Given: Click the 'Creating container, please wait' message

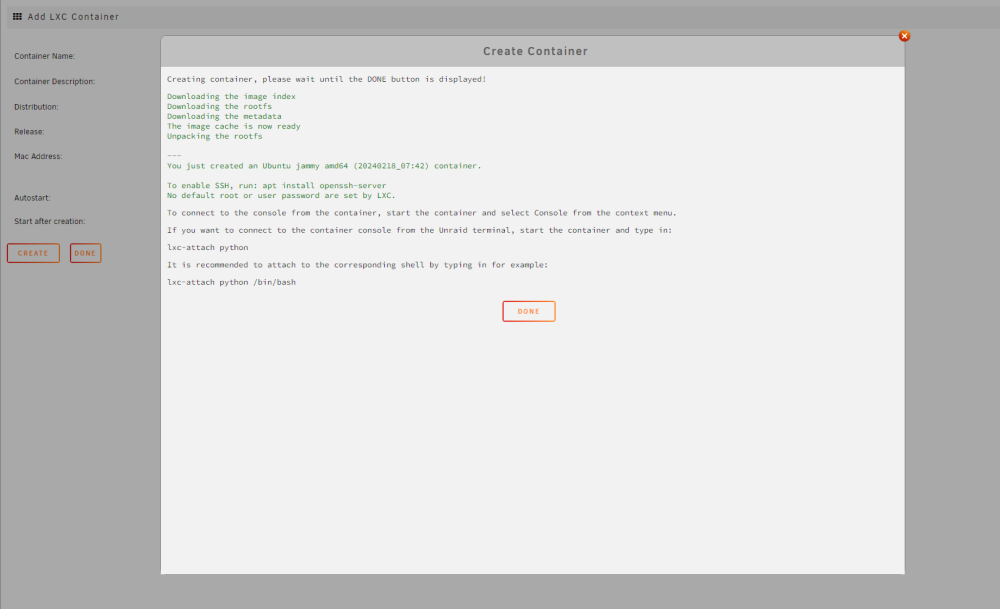Looking at the screenshot, I should 327,79.
